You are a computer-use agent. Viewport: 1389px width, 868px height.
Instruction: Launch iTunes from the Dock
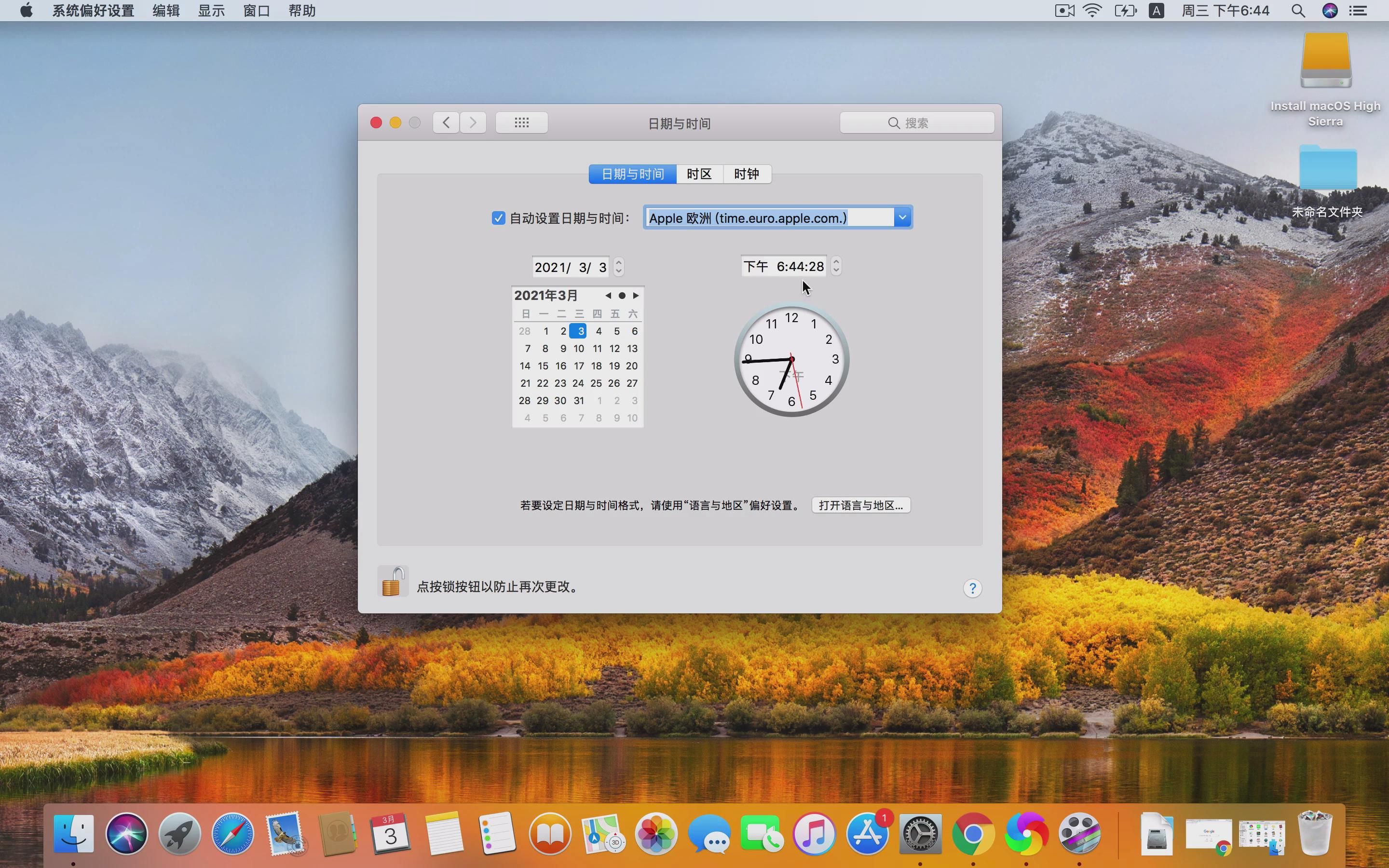click(x=814, y=834)
